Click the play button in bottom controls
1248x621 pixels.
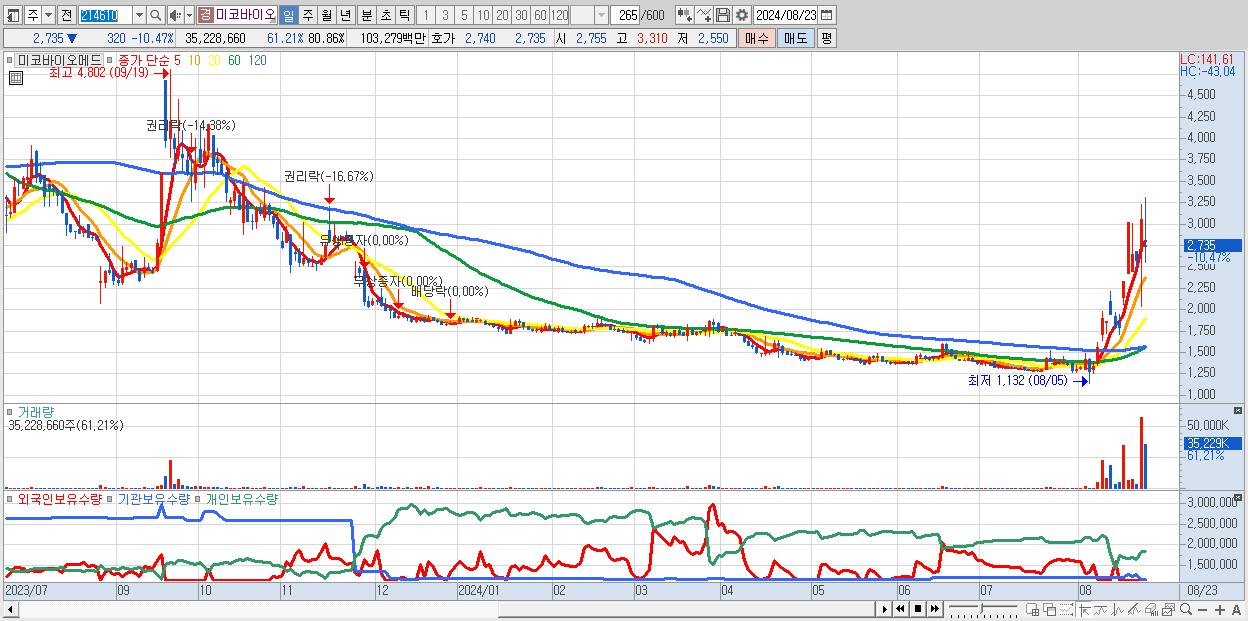[885, 609]
